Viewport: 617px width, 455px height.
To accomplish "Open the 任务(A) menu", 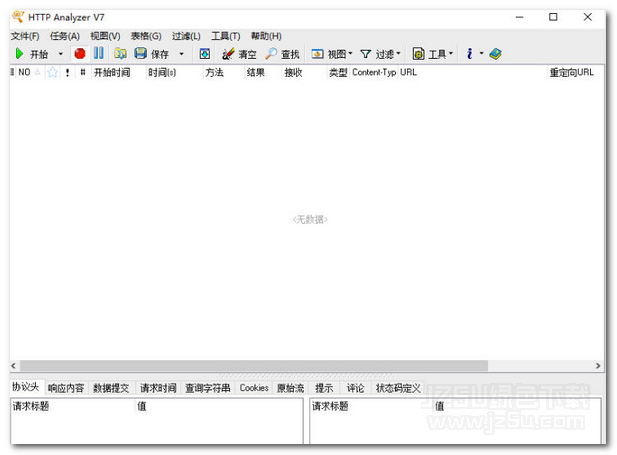I will pyautogui.click(x=65, y=36).
